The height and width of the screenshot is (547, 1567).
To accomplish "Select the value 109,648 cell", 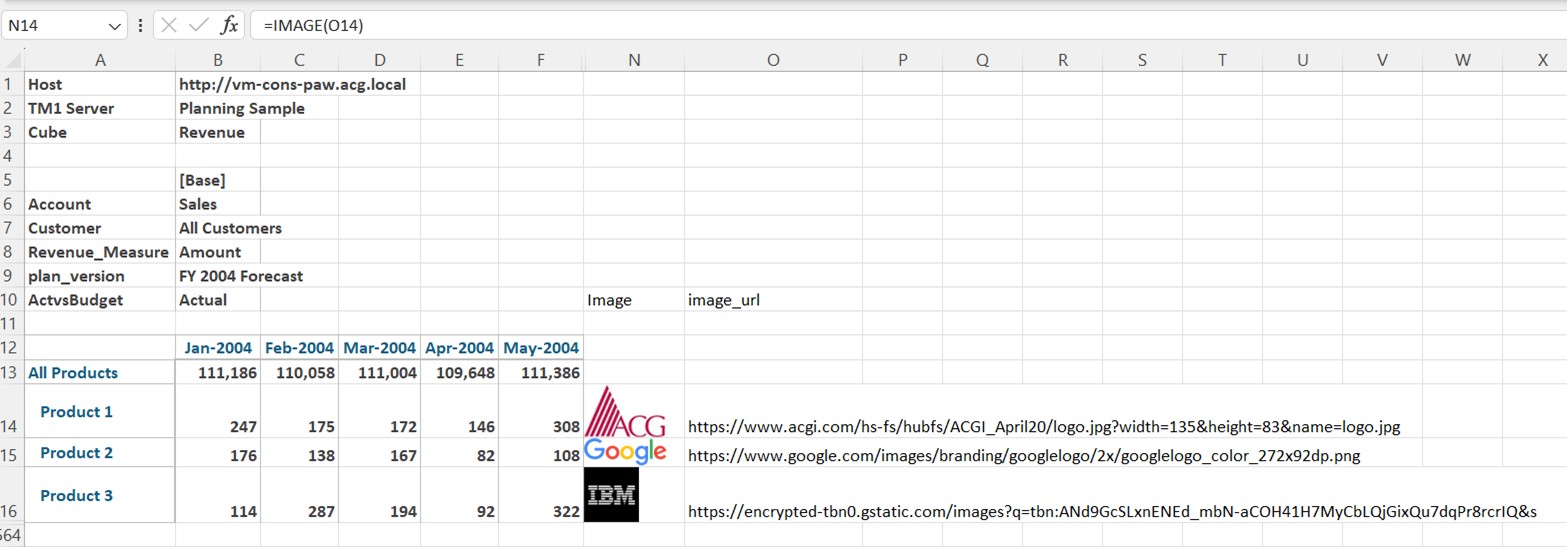I will tap(460, 373).
